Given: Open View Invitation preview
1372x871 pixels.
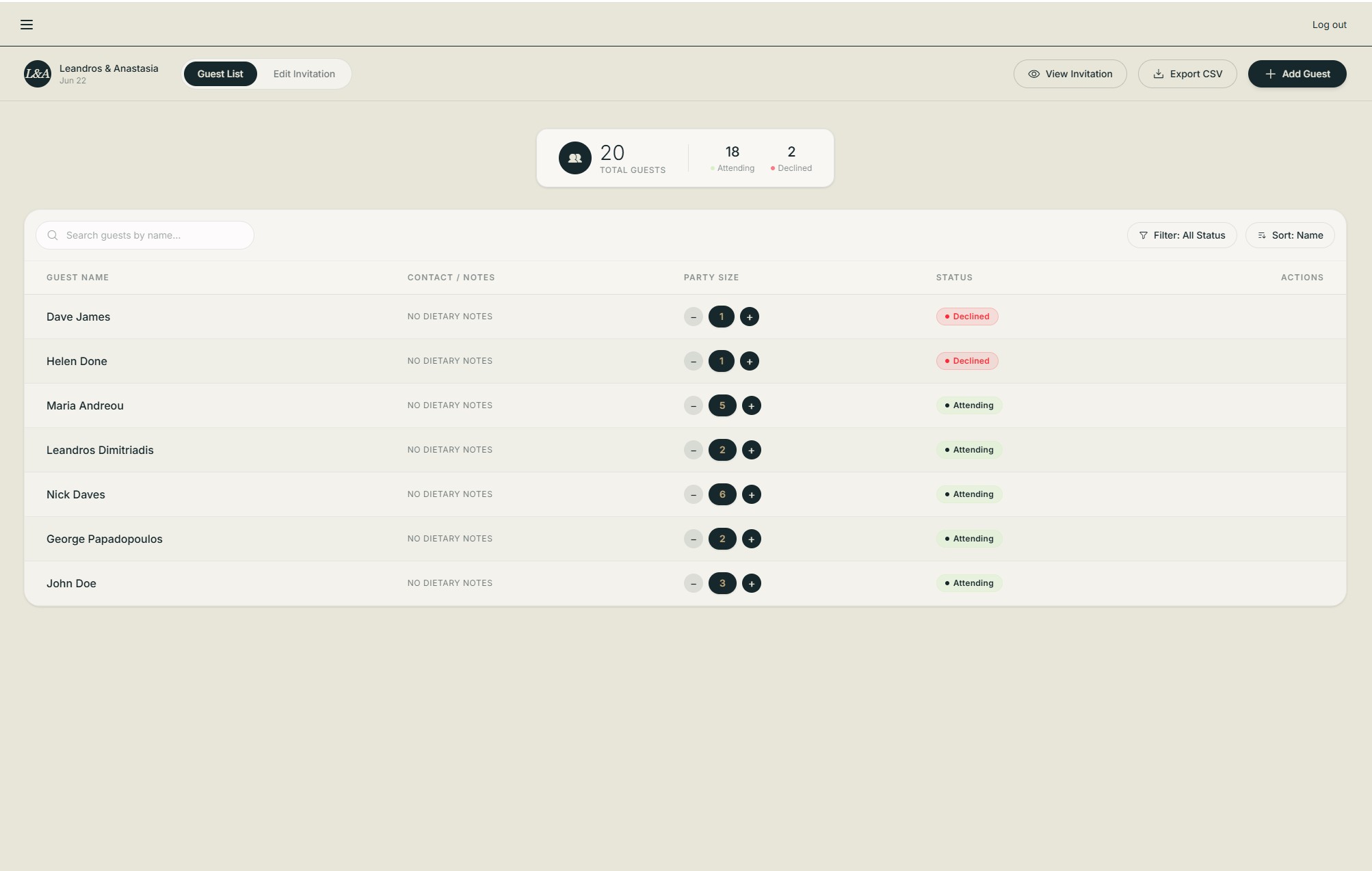Looking at the screenshot, I should pyautogui.click(x=1070, y=74).
